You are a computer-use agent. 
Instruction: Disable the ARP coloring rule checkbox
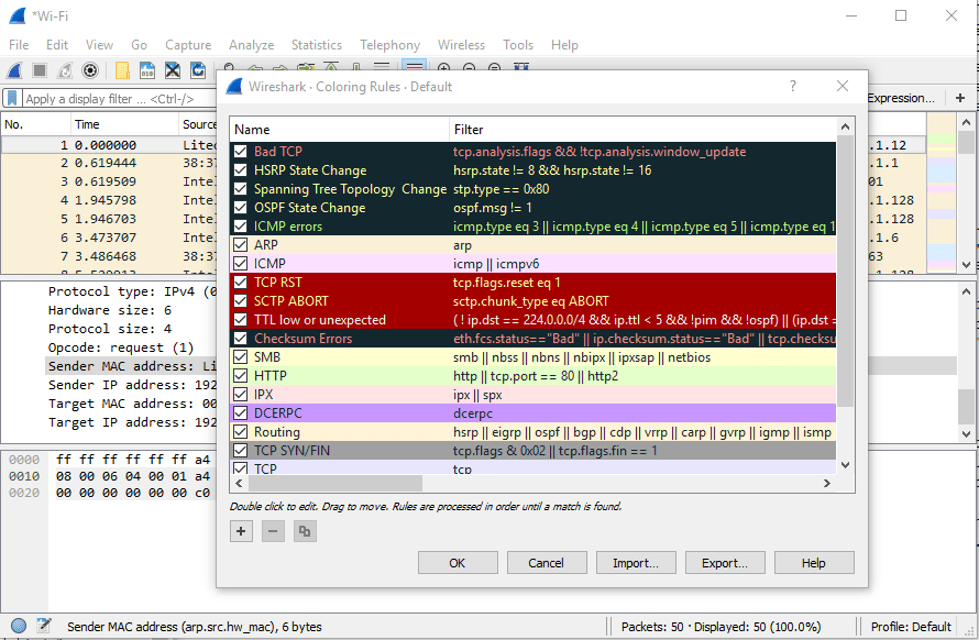coord(240,245)
